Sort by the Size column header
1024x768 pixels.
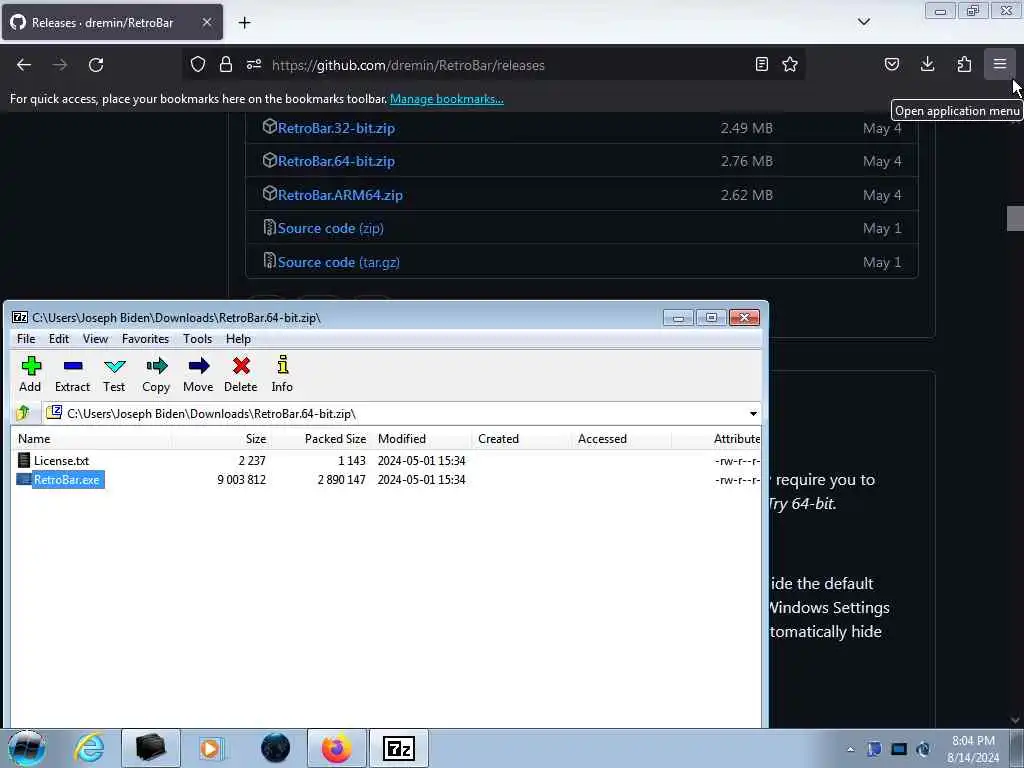click(x=221, y=439)
